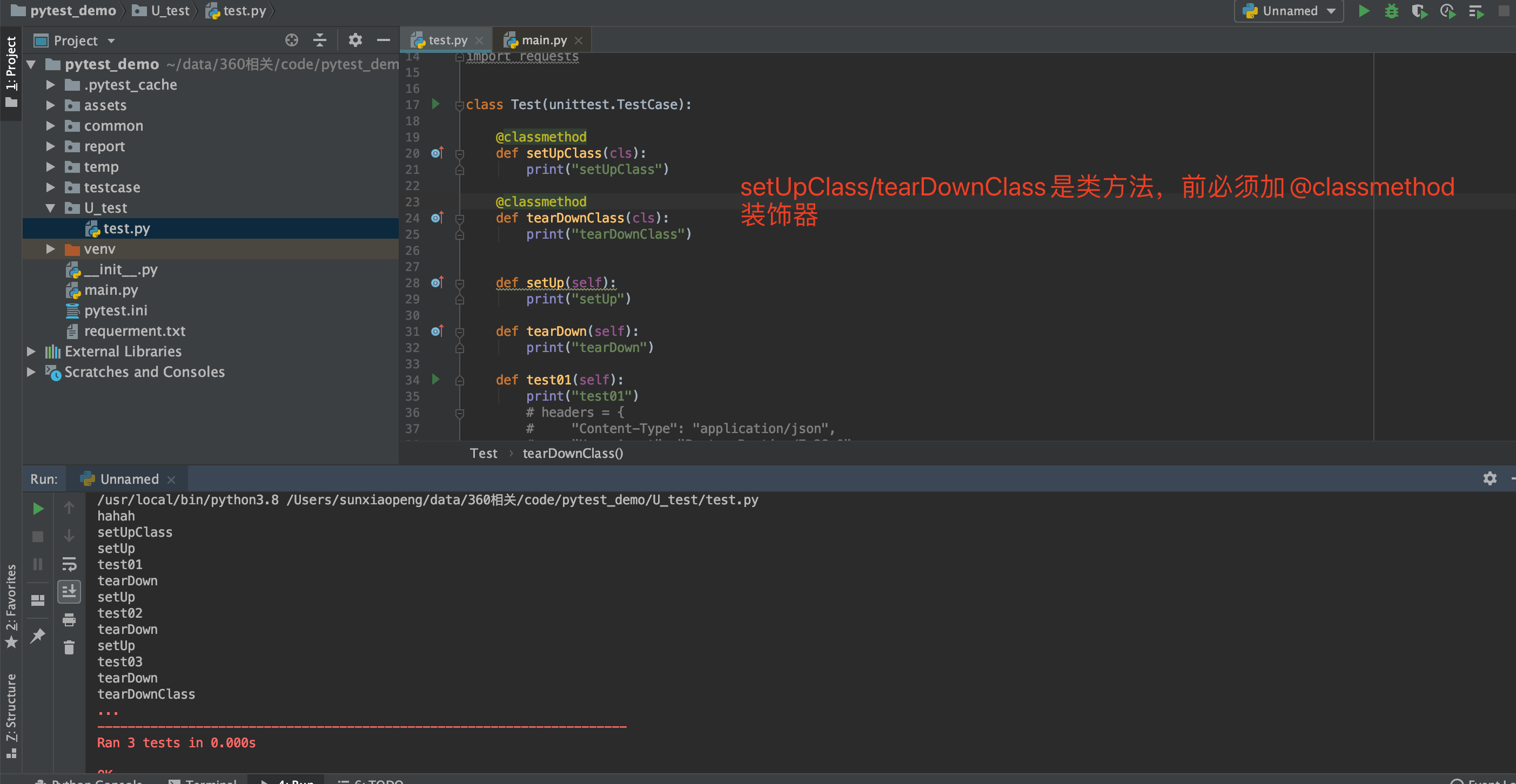Screen dimensions: 1516x784
Task: Toggle the Pin Tab icon in Run panel
Action: coord(38,635)
